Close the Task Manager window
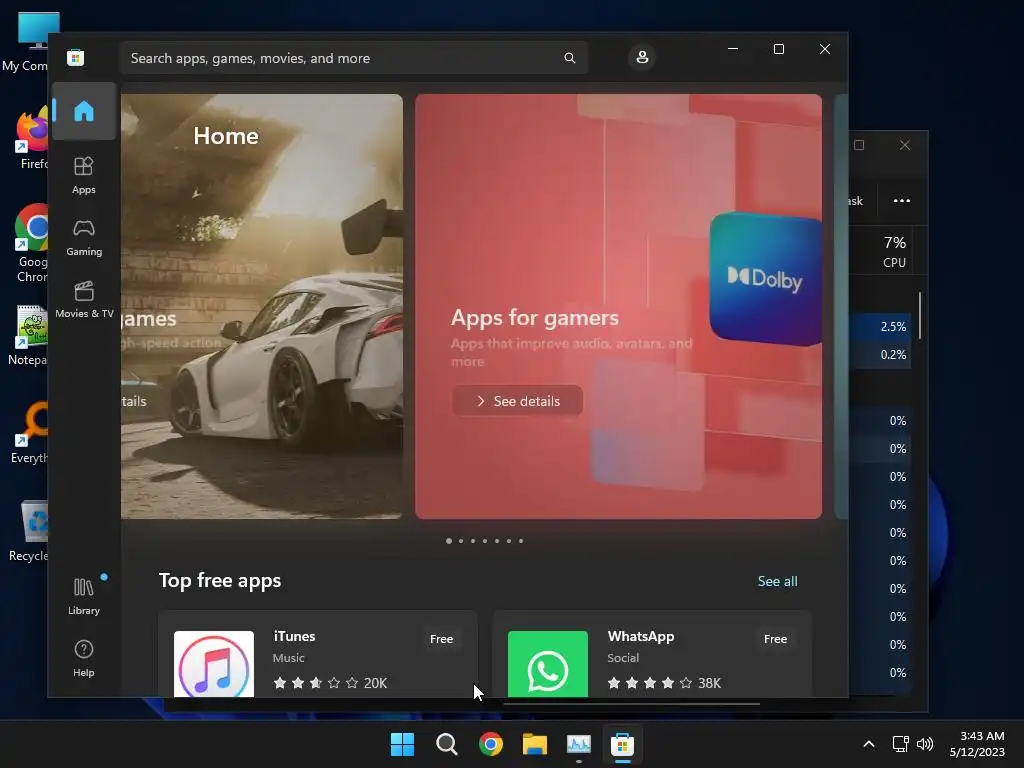The height and width of the screenshot is (768, 1024). [x=904, y=145]
